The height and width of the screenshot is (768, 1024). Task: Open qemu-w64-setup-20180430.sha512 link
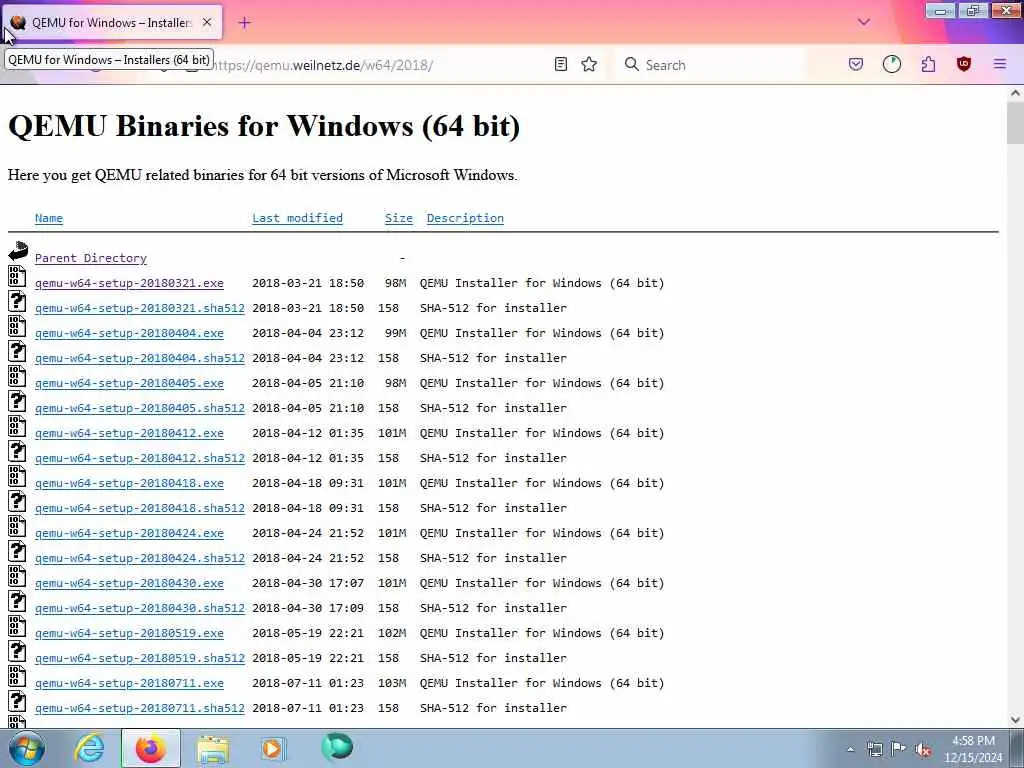pos(140,608)
